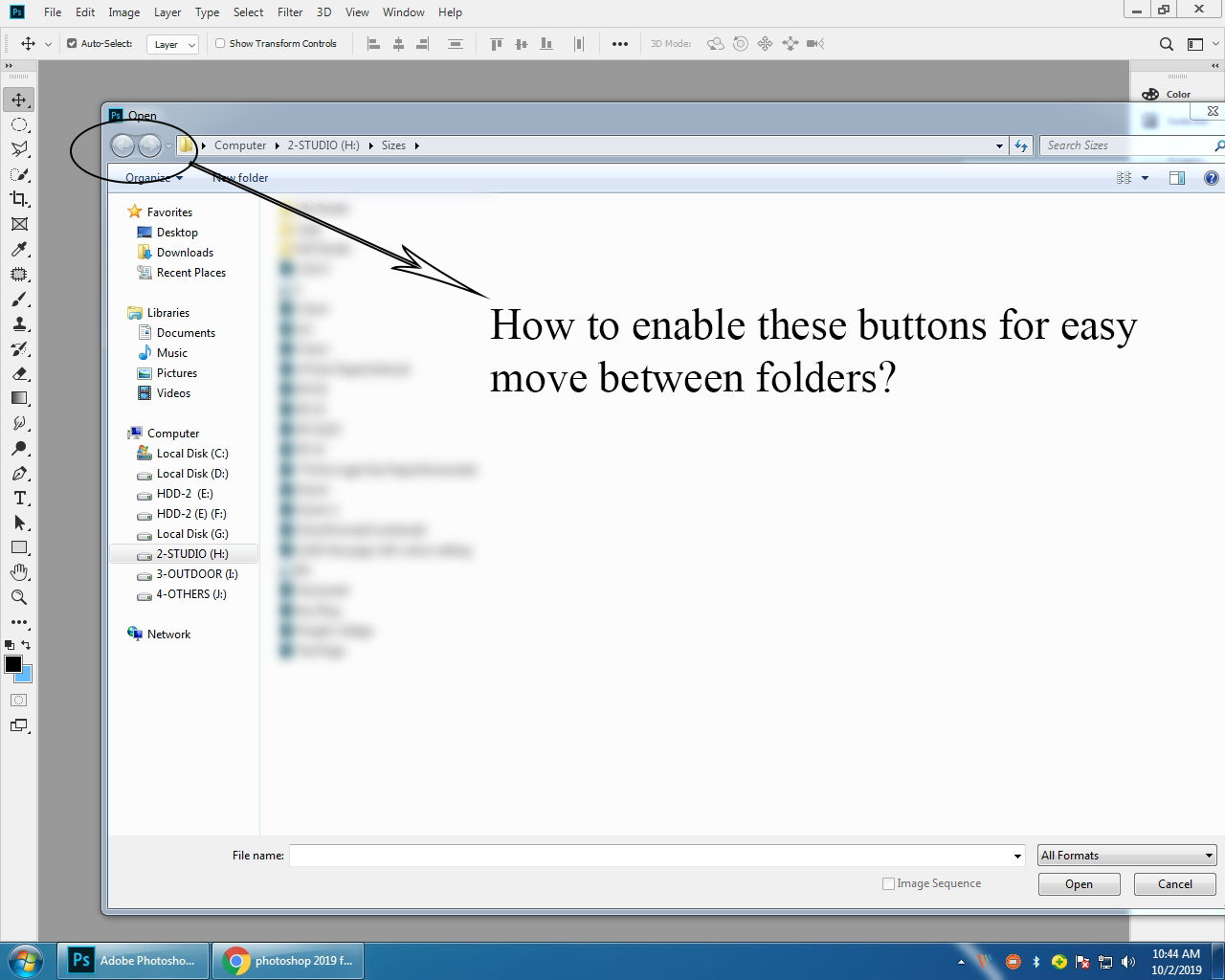Open the Layer auto-select dropdown
Screen dimensions: 1225x980
tap(172, 44)
